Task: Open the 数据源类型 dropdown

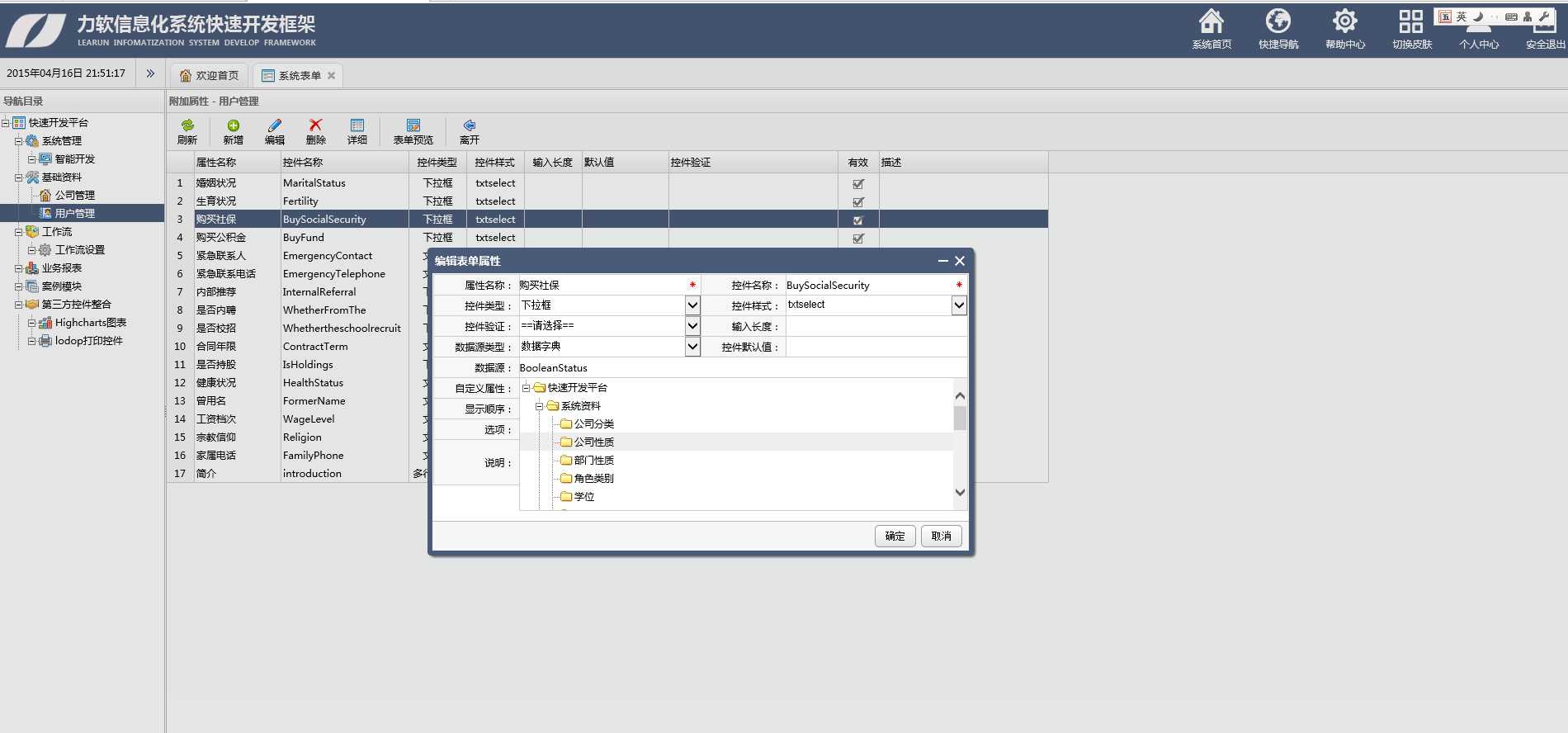Action: [x=692, y=347]
